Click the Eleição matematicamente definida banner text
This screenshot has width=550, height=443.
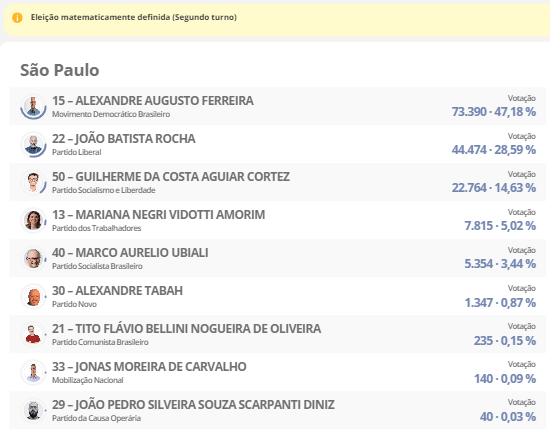click(x=134, y=17)
